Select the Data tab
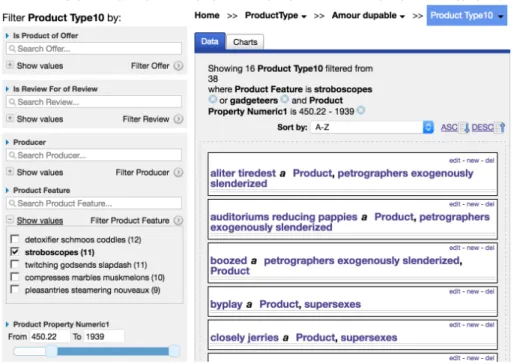This screenshot has height=364, width=514. point(210,42)
